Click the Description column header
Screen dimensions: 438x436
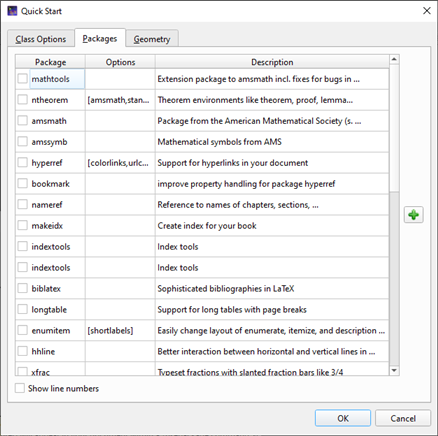tap(272, 62)
